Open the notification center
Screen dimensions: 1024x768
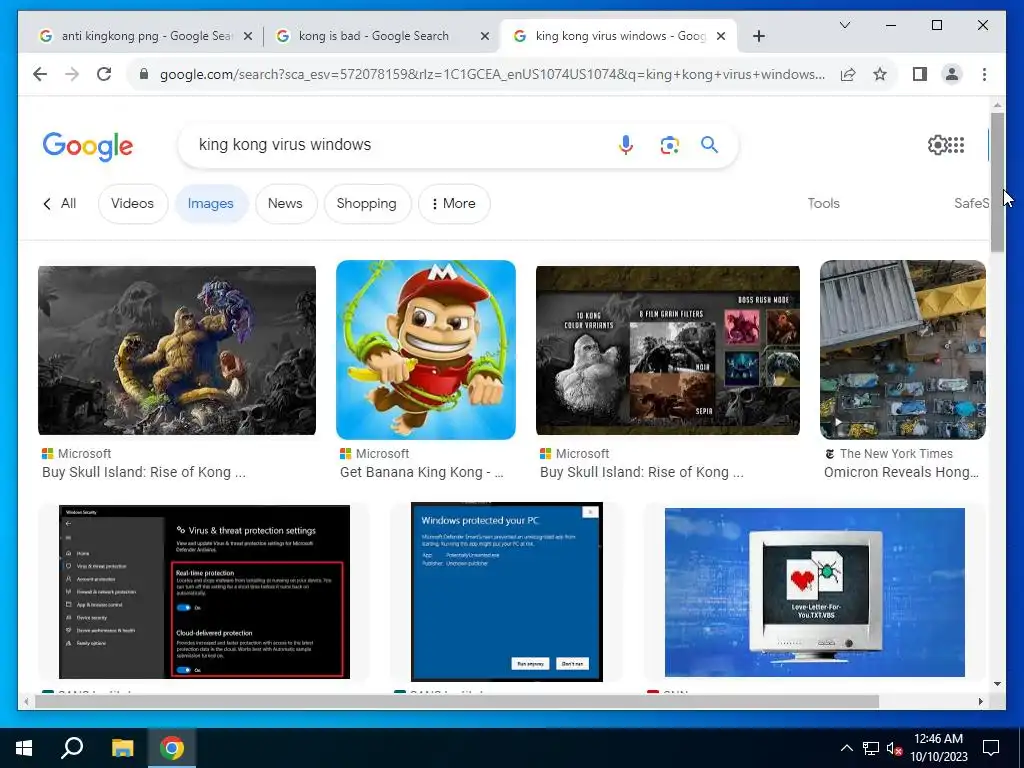(991, 748)
